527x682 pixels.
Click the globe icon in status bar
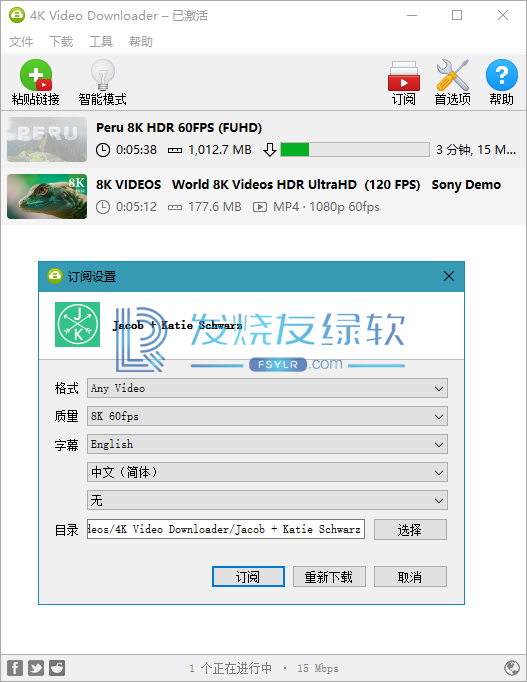(x=512, y=668)
